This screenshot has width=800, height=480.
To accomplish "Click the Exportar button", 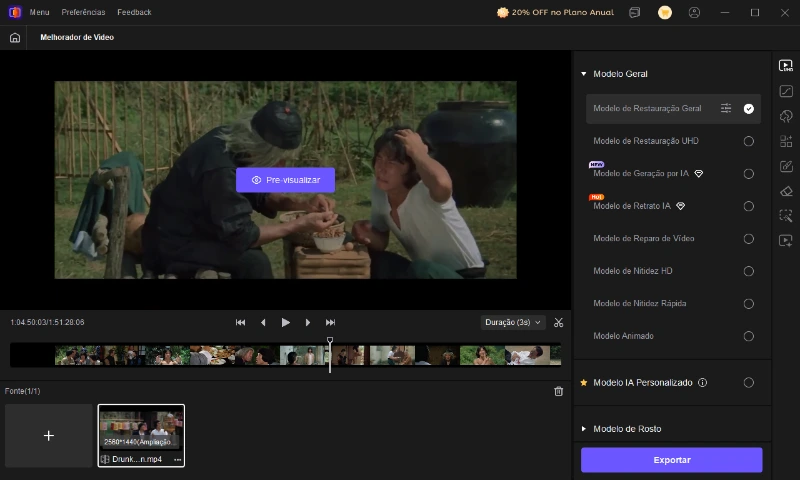I will click(x=671, y=460).
